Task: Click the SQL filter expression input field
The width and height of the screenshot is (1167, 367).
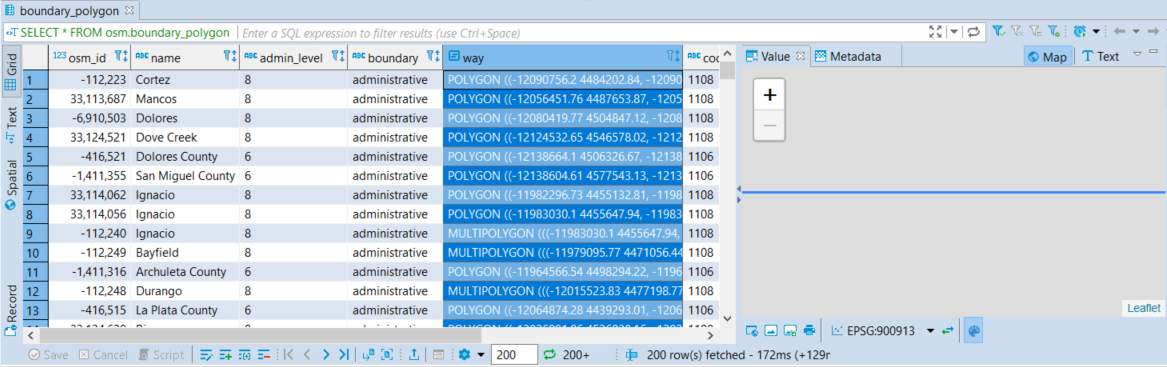Action: (x=581, y=33)
